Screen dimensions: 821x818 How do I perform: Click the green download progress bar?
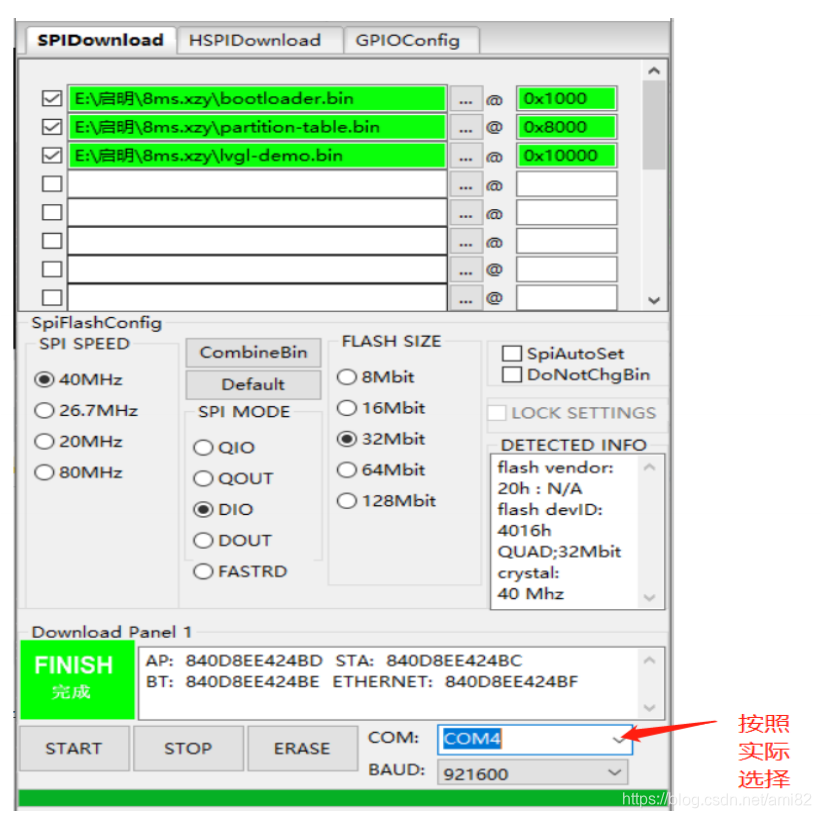(343, 798)
